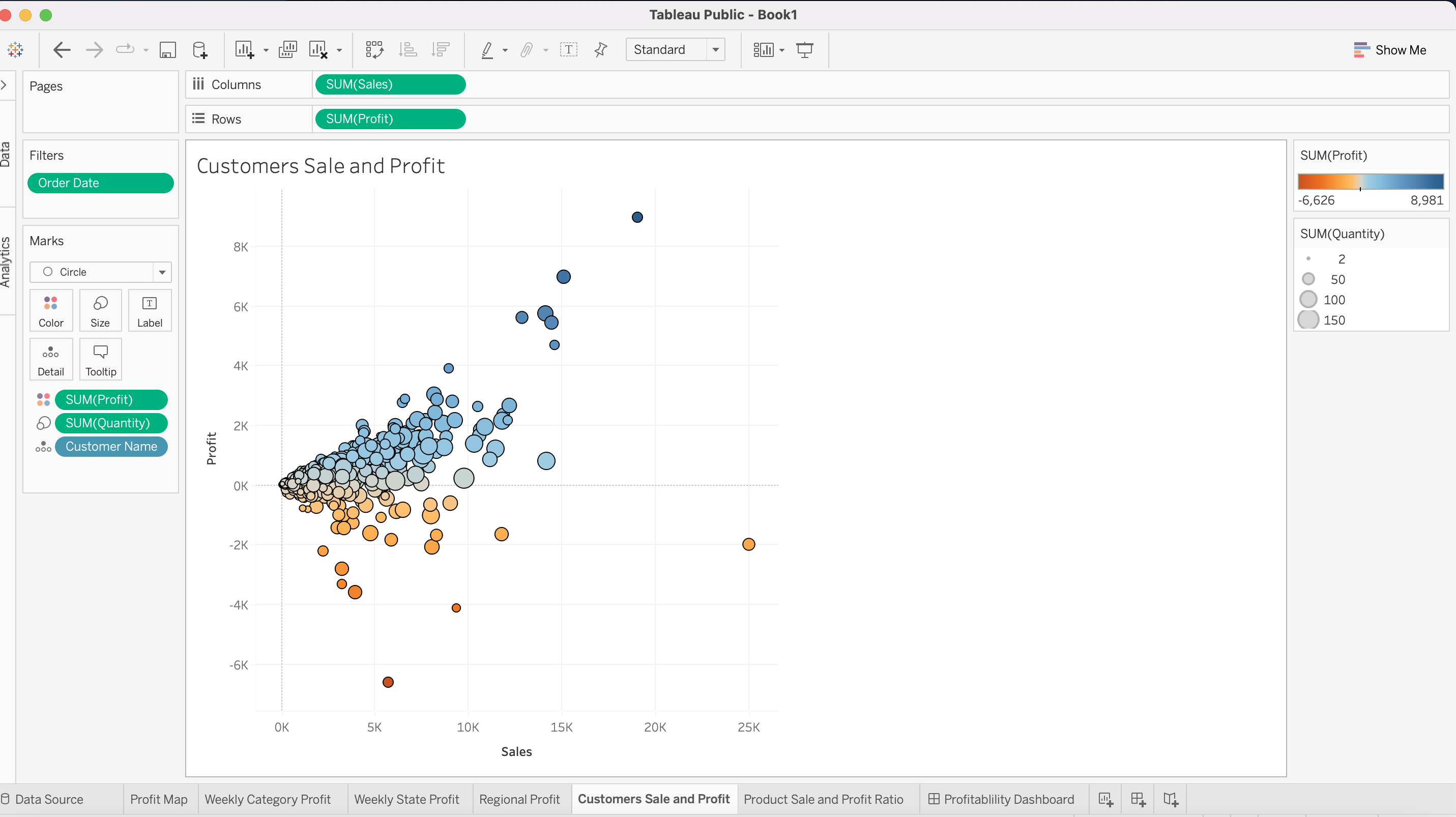
Task: Expand the Highlight dropdown arrow
Action: tap(505, 50)
